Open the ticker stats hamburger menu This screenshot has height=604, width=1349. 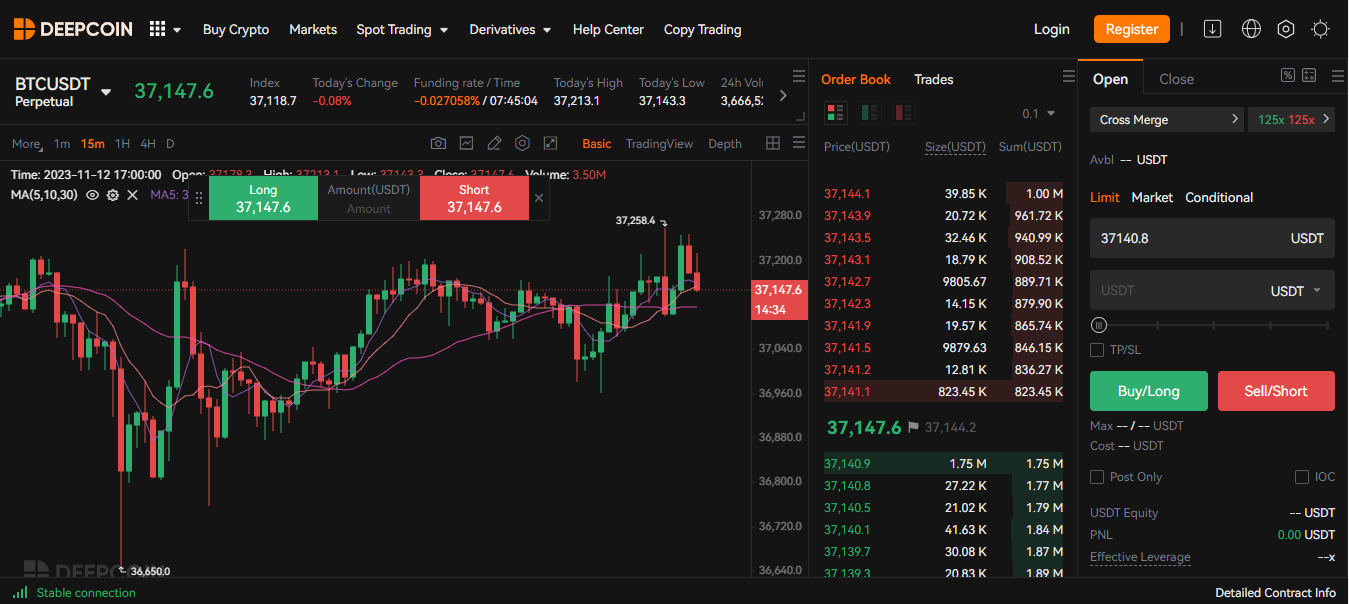(x=798, y=76)
